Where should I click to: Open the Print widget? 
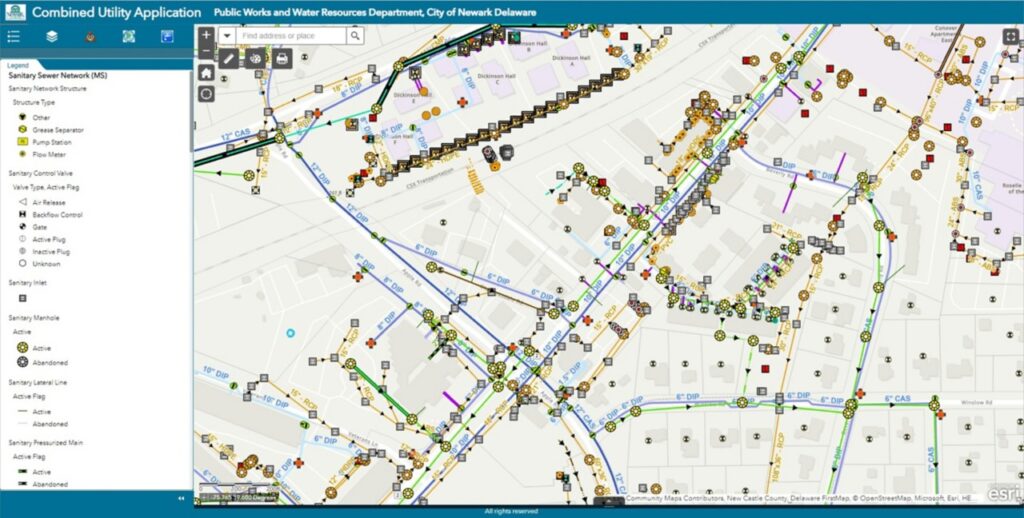pyautogui.click(x=281, y=58)
